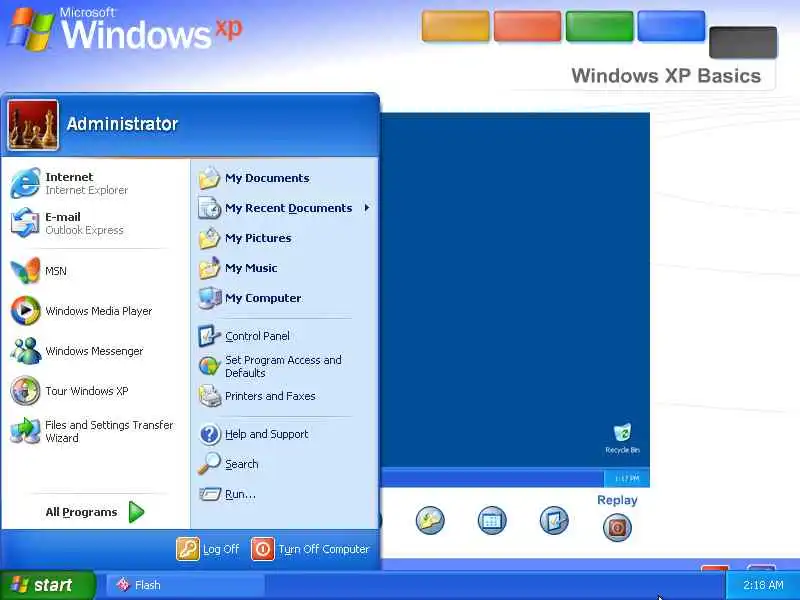
Task: Click the checkmark tutorial icon
Action: coord(554,520)
